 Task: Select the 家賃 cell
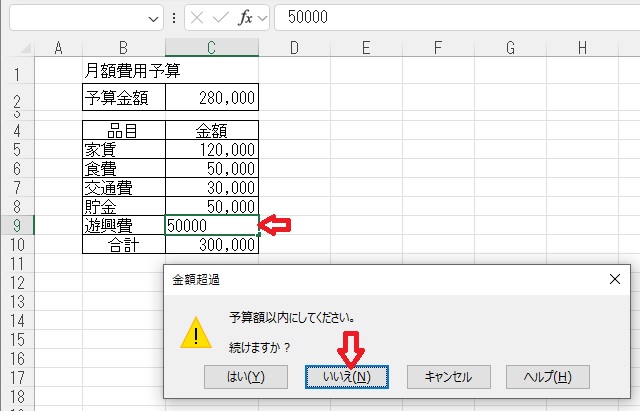tap(124, 150)
